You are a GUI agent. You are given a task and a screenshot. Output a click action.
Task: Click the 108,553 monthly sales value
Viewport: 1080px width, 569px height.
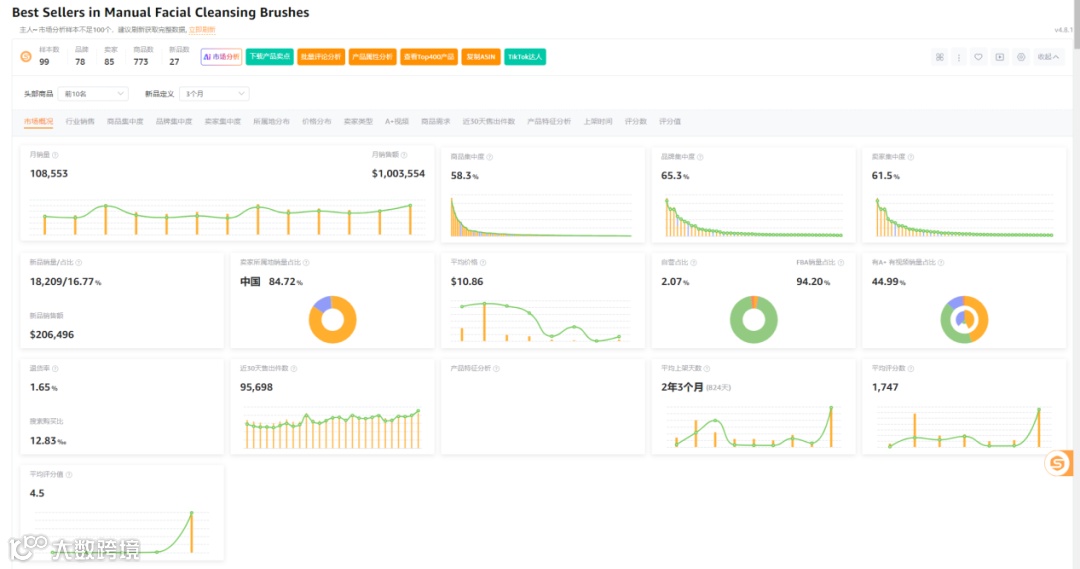click(x=49, y=174)
